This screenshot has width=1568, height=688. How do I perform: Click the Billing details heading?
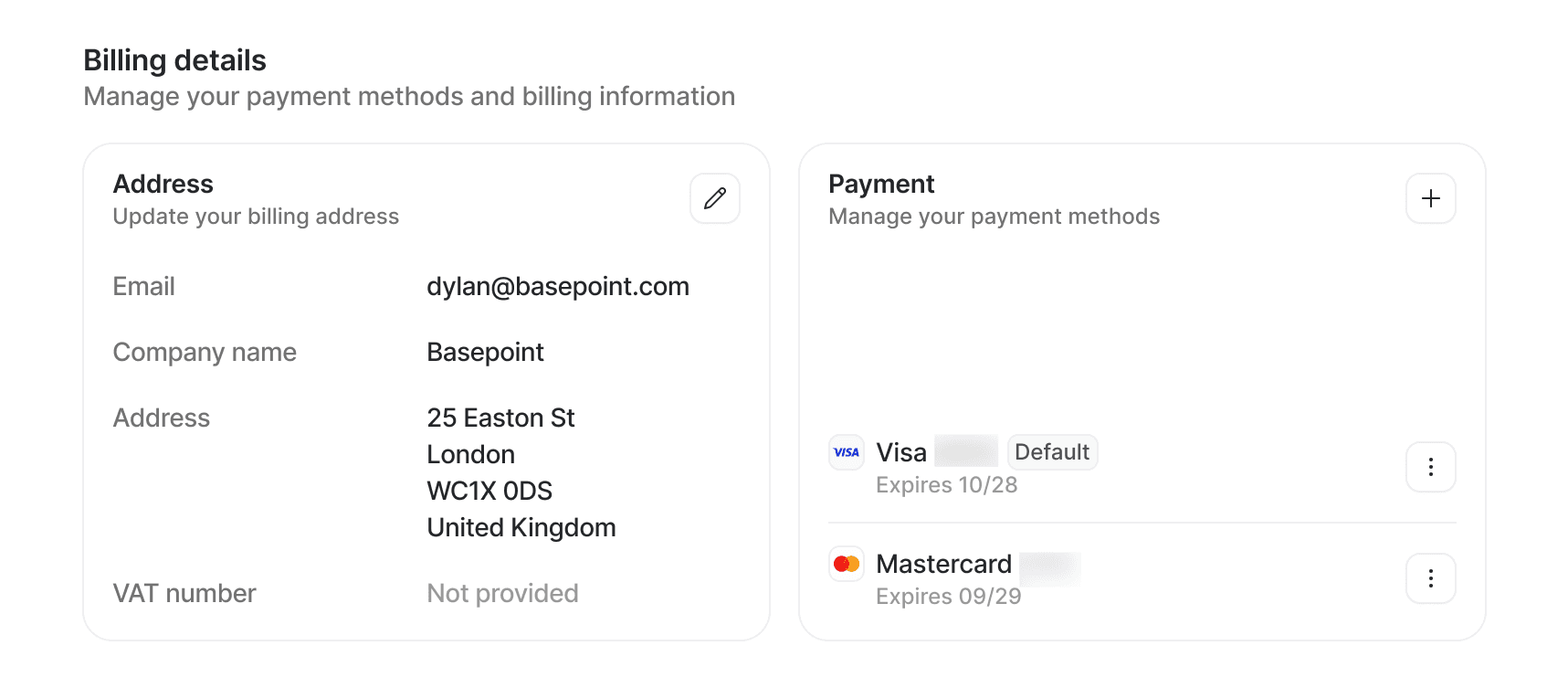point(174,60)
